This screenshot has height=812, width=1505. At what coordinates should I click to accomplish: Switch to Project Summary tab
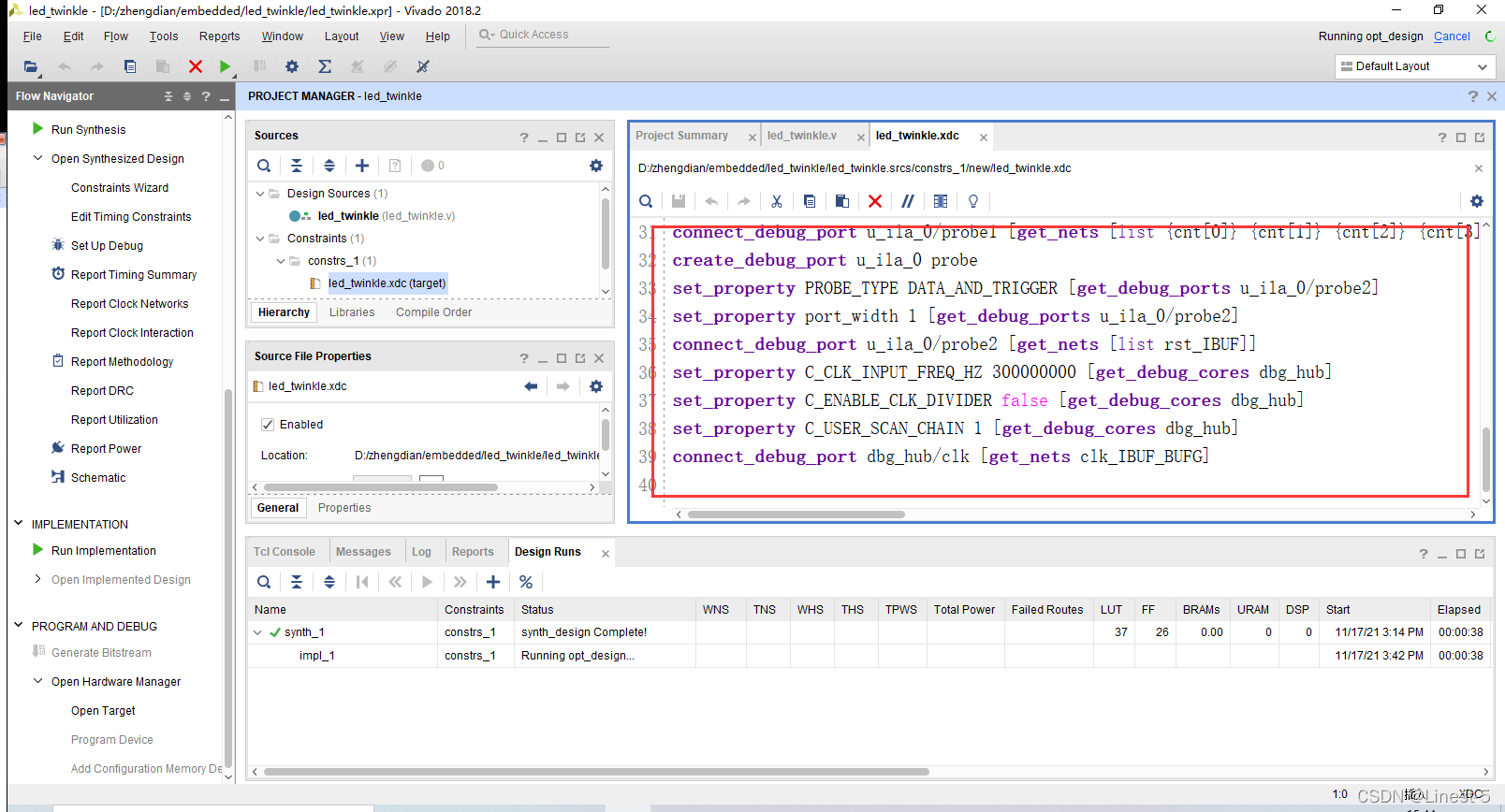click(681, 136)
